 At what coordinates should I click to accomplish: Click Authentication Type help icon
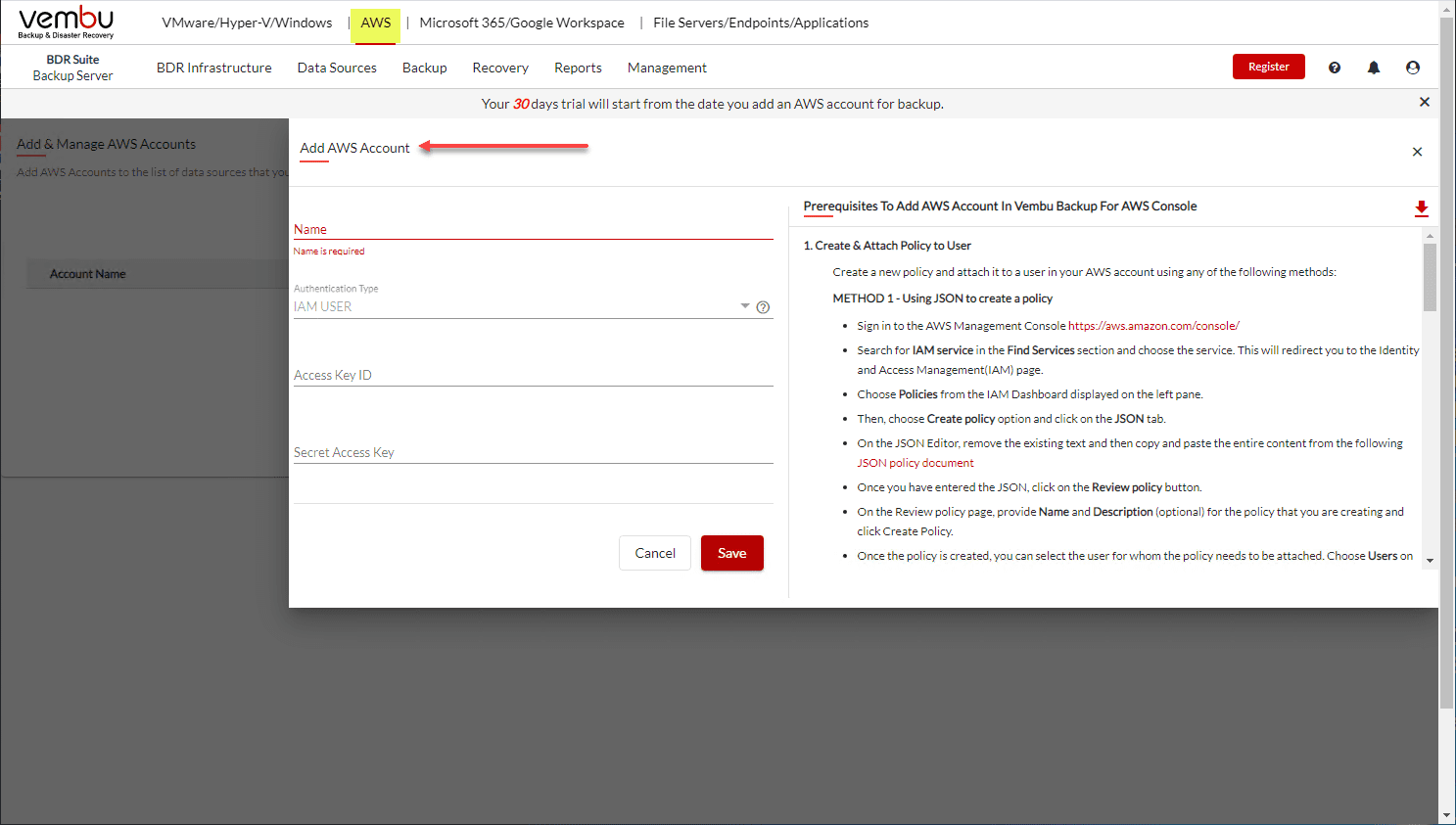tap(764, 307)
